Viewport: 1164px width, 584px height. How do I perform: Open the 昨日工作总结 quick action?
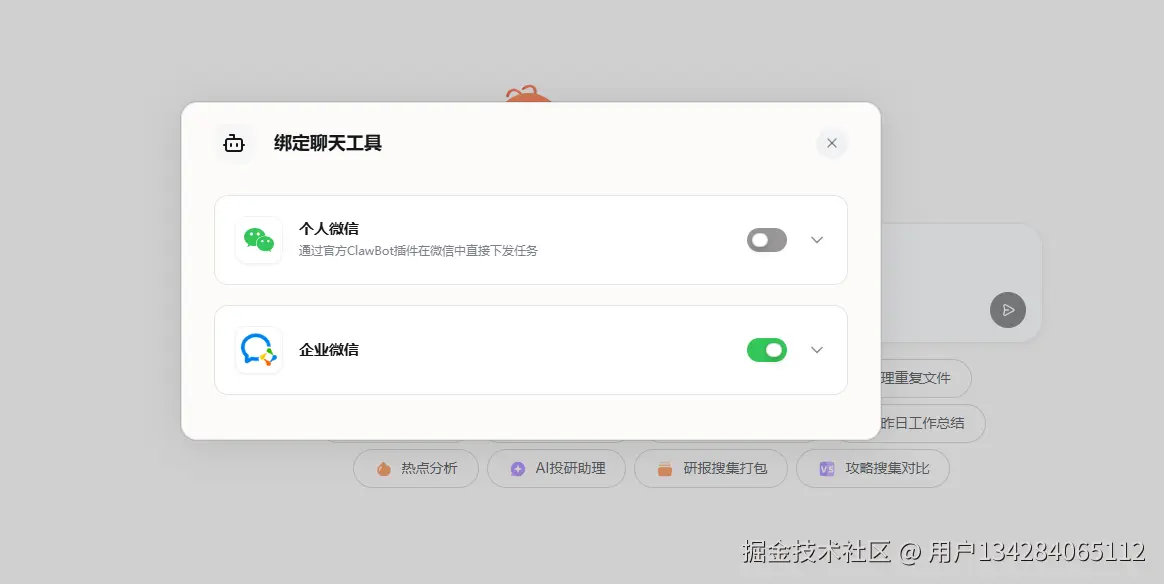924,423
